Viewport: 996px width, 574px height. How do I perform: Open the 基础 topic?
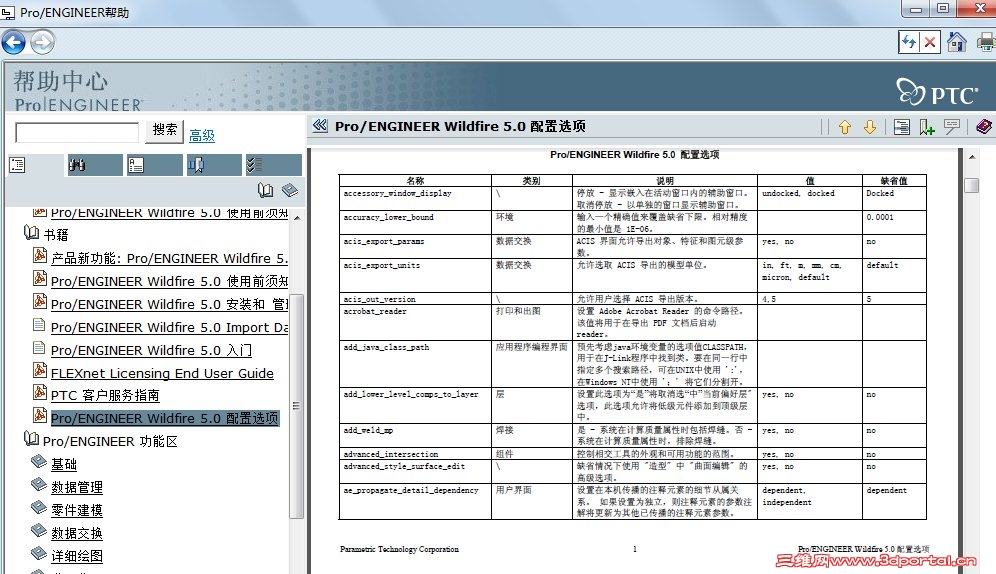click(x=64, y=464)
